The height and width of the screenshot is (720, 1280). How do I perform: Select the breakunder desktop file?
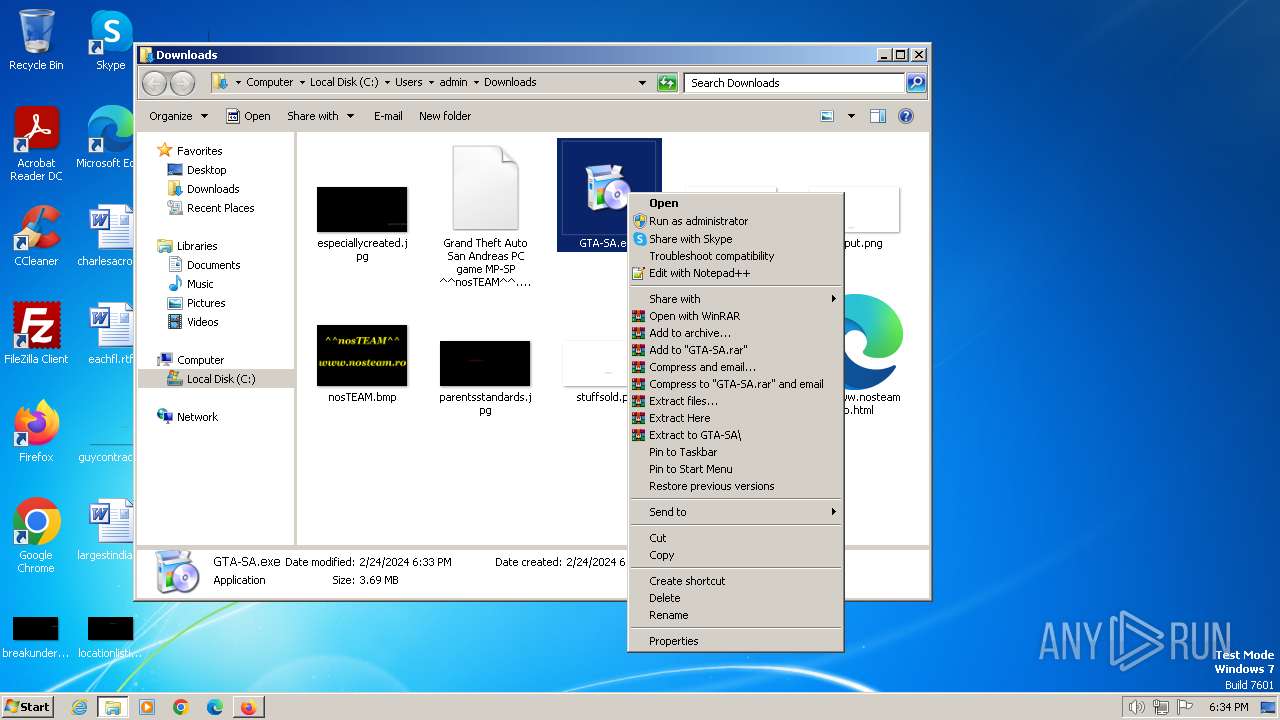(36, 637)
